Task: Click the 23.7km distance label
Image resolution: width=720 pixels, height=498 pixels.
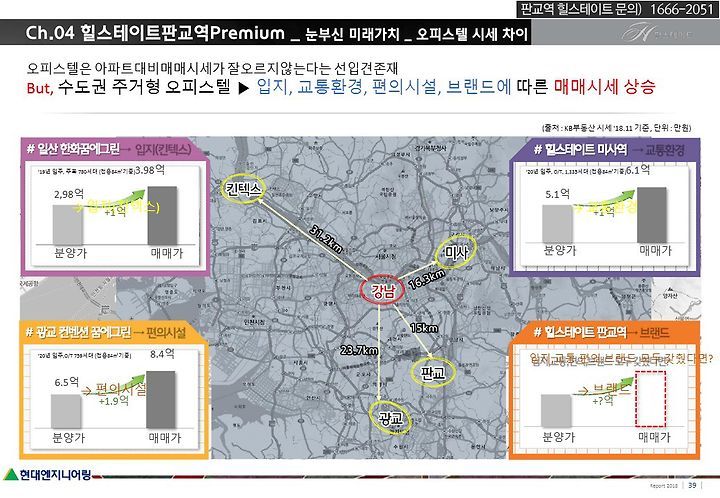Action: coord(359,351)
